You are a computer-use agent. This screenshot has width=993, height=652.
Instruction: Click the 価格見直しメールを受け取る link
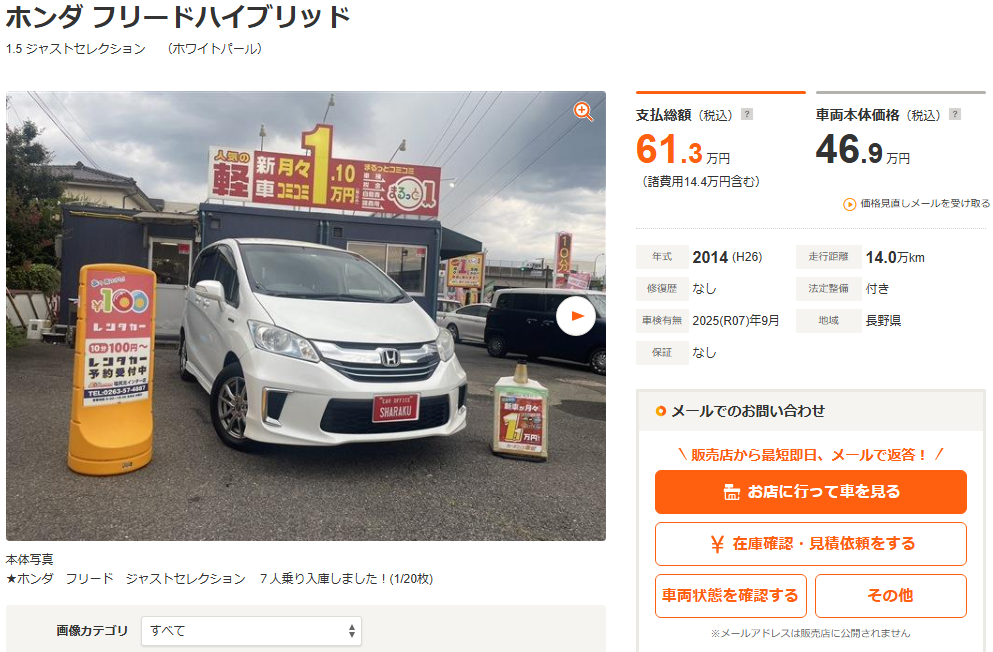click(x=924, y=203)
